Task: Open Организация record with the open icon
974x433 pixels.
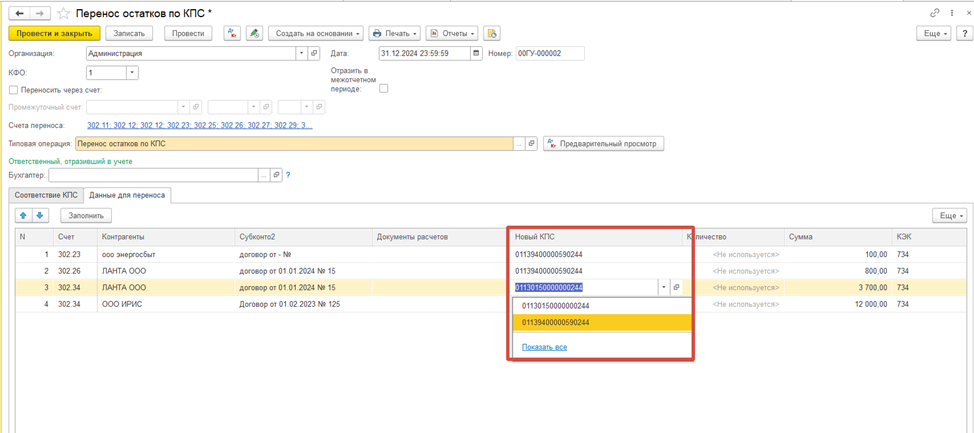Action: [x=314, y=53]
